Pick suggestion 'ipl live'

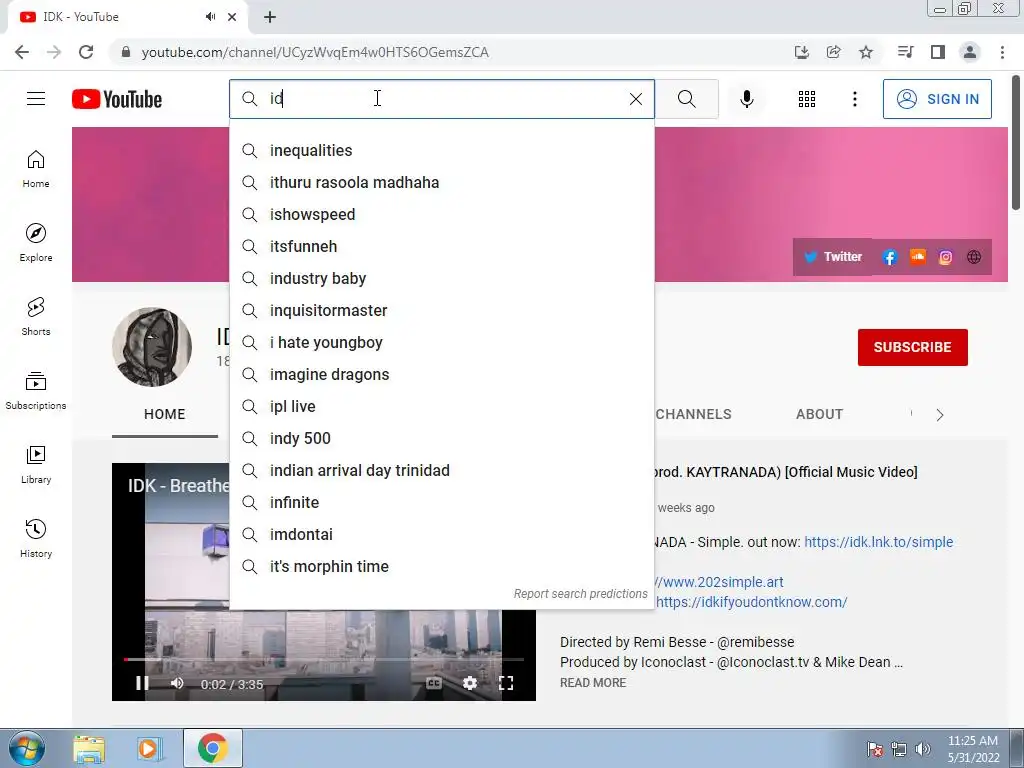point(442,406)
